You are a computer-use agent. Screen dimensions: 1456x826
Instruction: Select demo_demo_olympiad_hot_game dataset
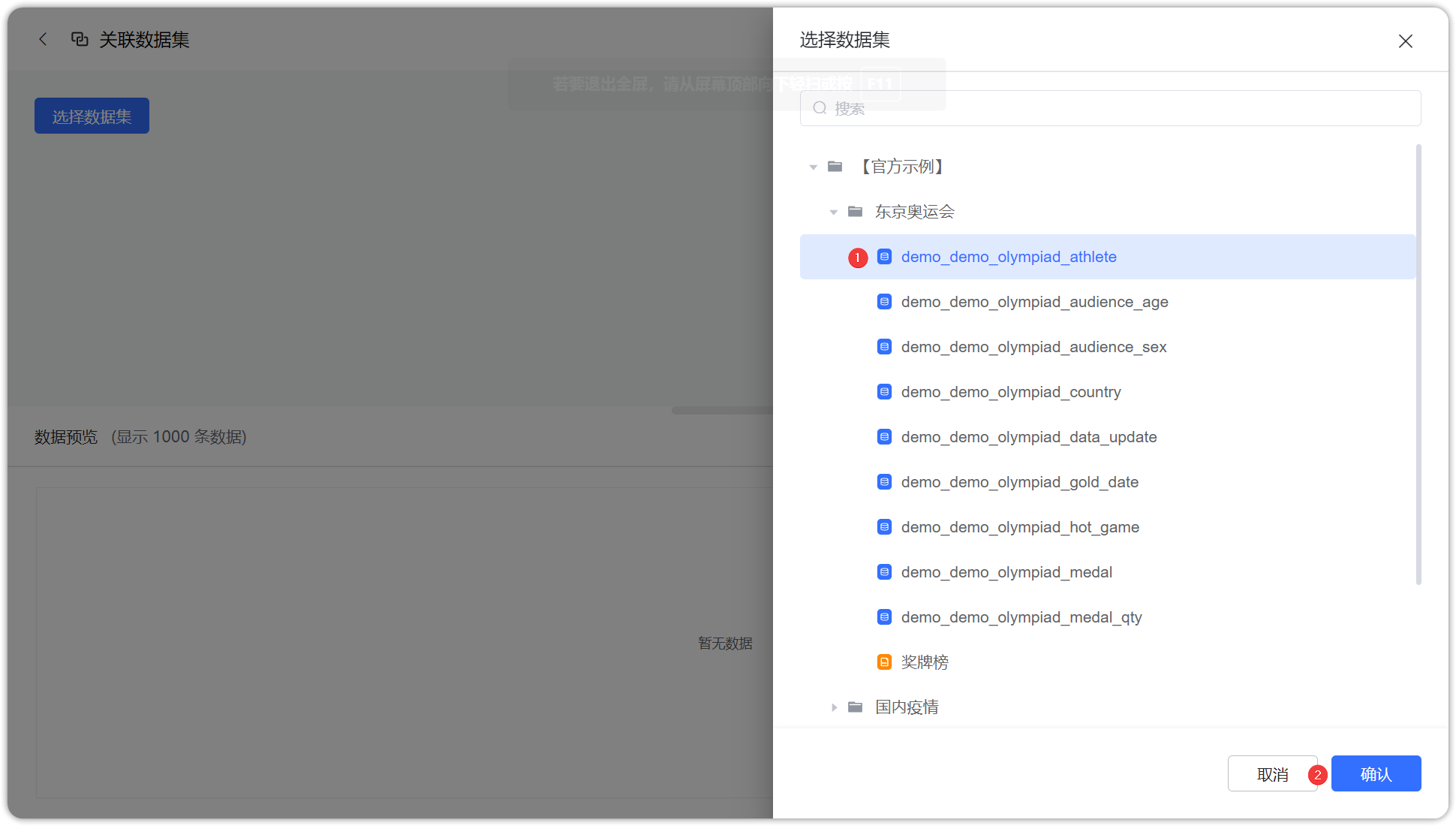[x=1108, y=527]
